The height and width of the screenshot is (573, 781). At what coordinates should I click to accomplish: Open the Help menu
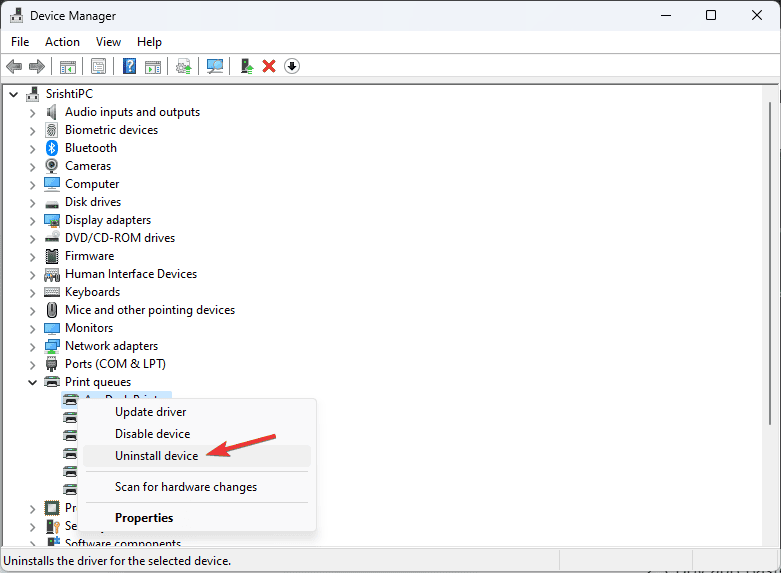(149, 42)
